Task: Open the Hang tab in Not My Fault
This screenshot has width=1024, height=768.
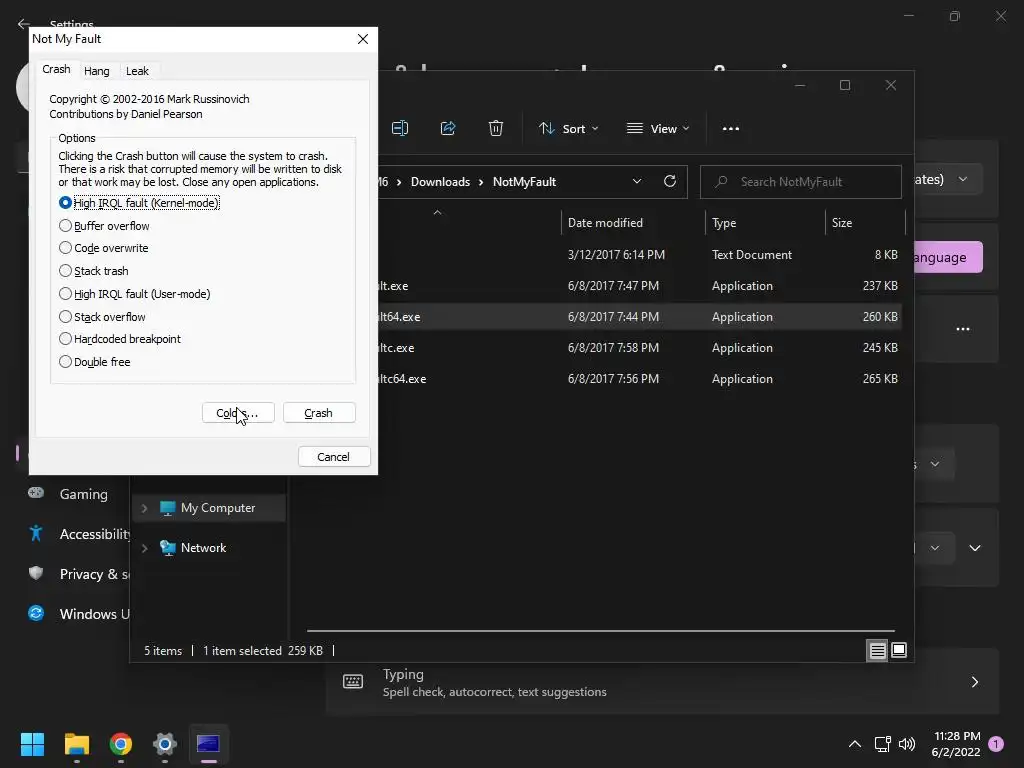Action: (x=97, y=71)
